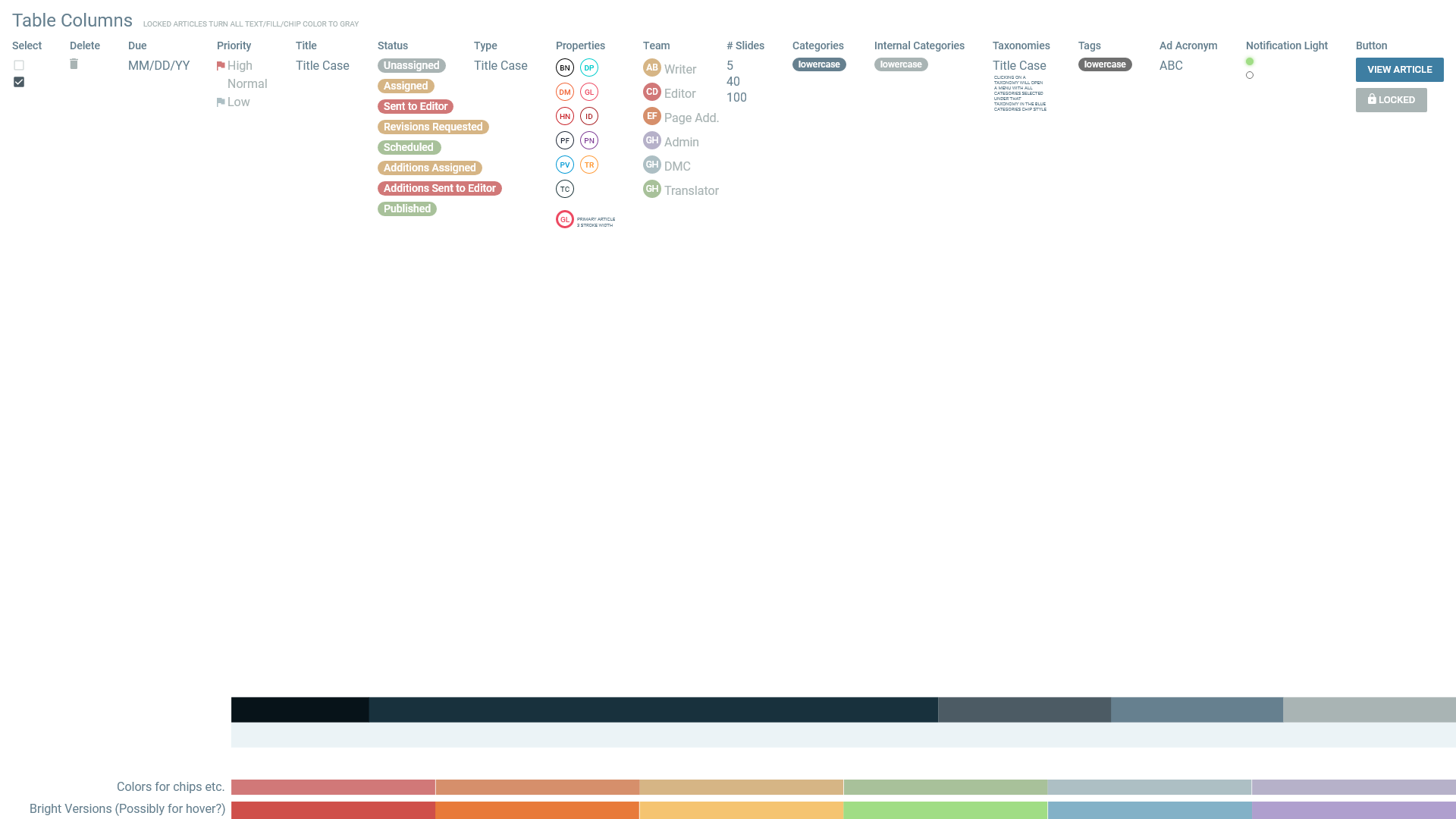Click the EF Page Add. avatar

pyautogui.click(x=651, y=116)
